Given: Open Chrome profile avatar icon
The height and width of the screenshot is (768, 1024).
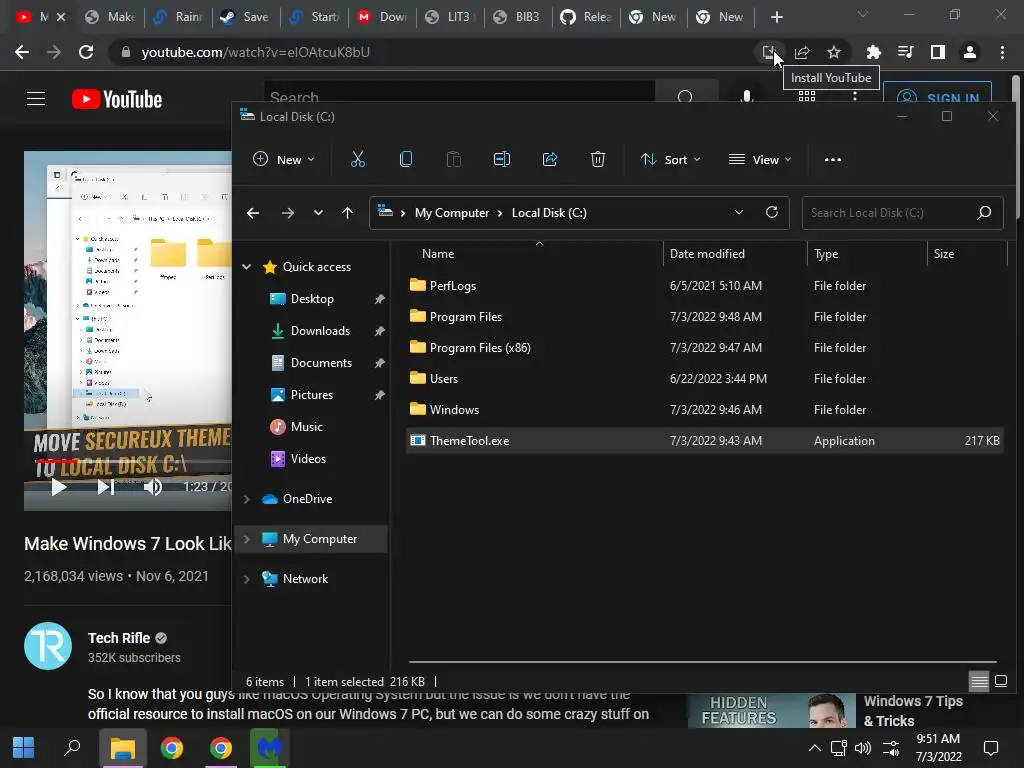Looking at the screenshot, I should coord(970,52).
